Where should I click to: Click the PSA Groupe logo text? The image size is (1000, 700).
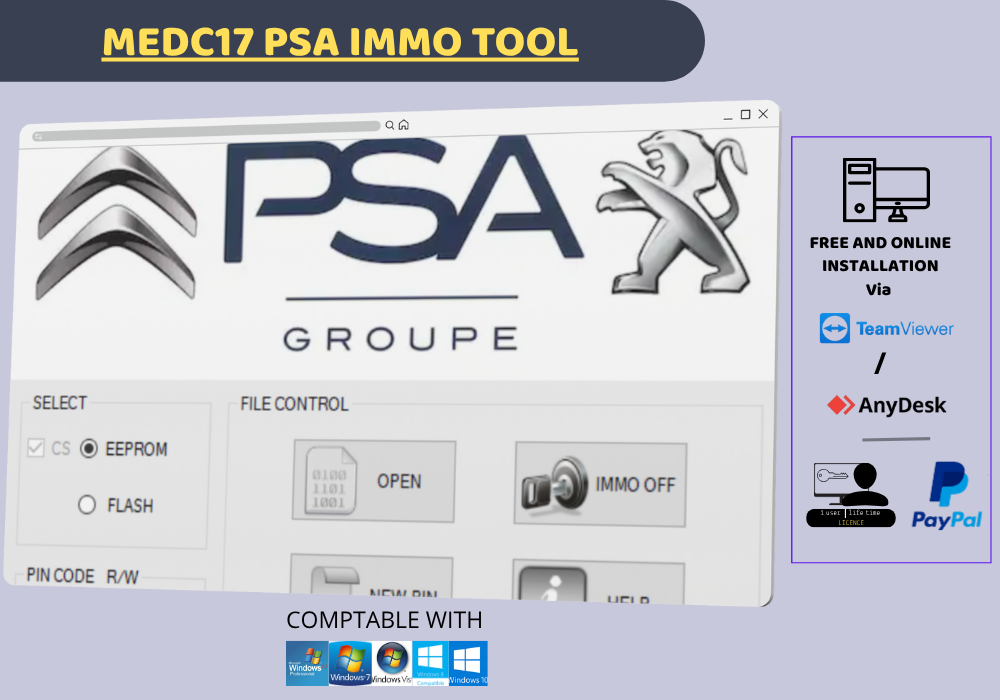point(401,245)
